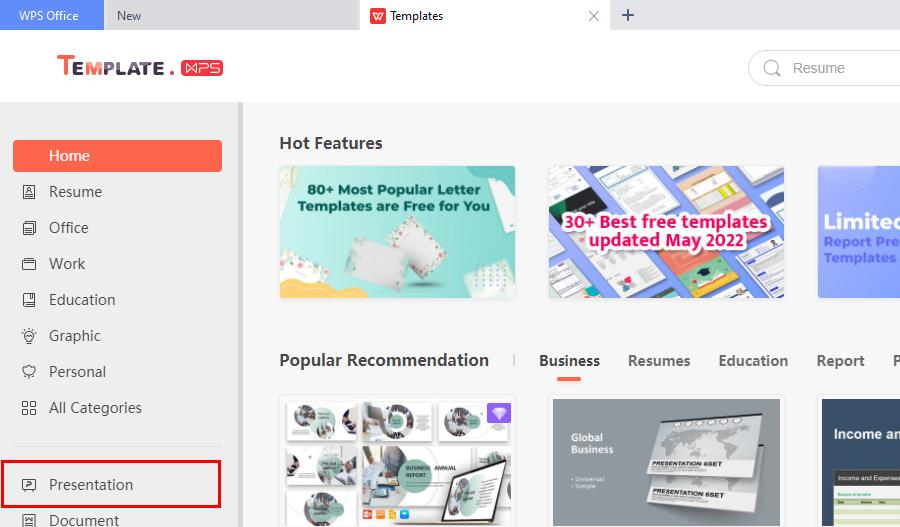The image size is (900, 527).
Task: Open the Graphic category link
Action: coord(75,336)
